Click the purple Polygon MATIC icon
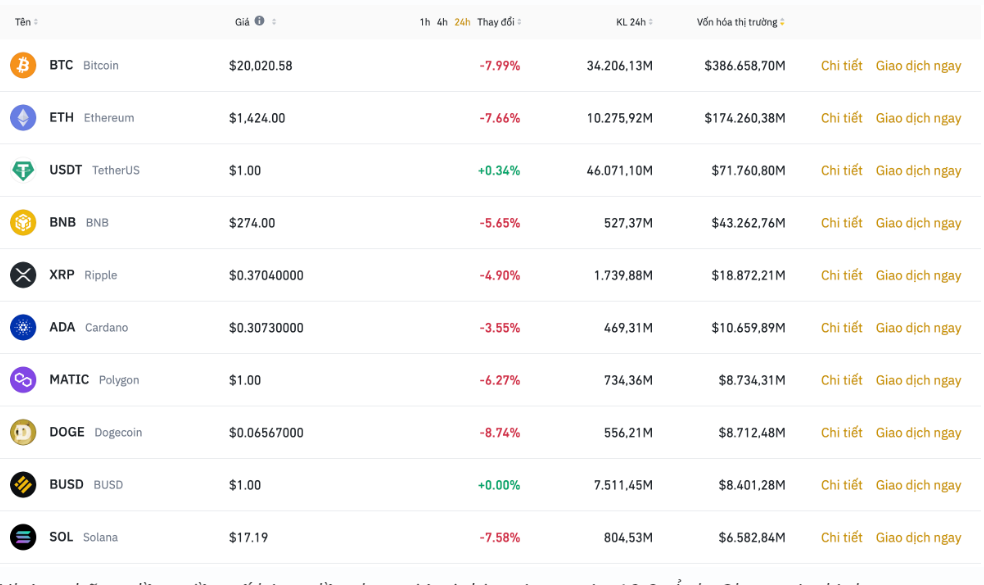Viewport: 984px width, 585px height. pyautogui.click(x=23, y=380)
